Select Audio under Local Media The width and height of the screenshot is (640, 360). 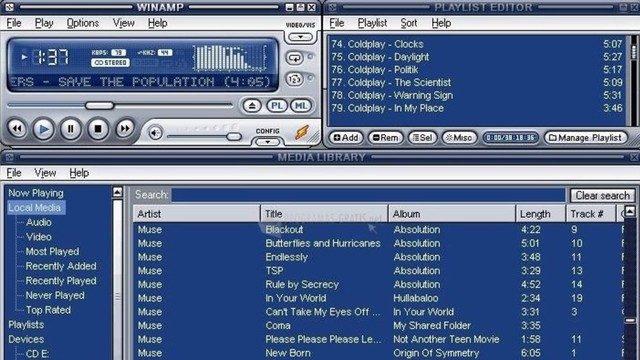[39, 222]
